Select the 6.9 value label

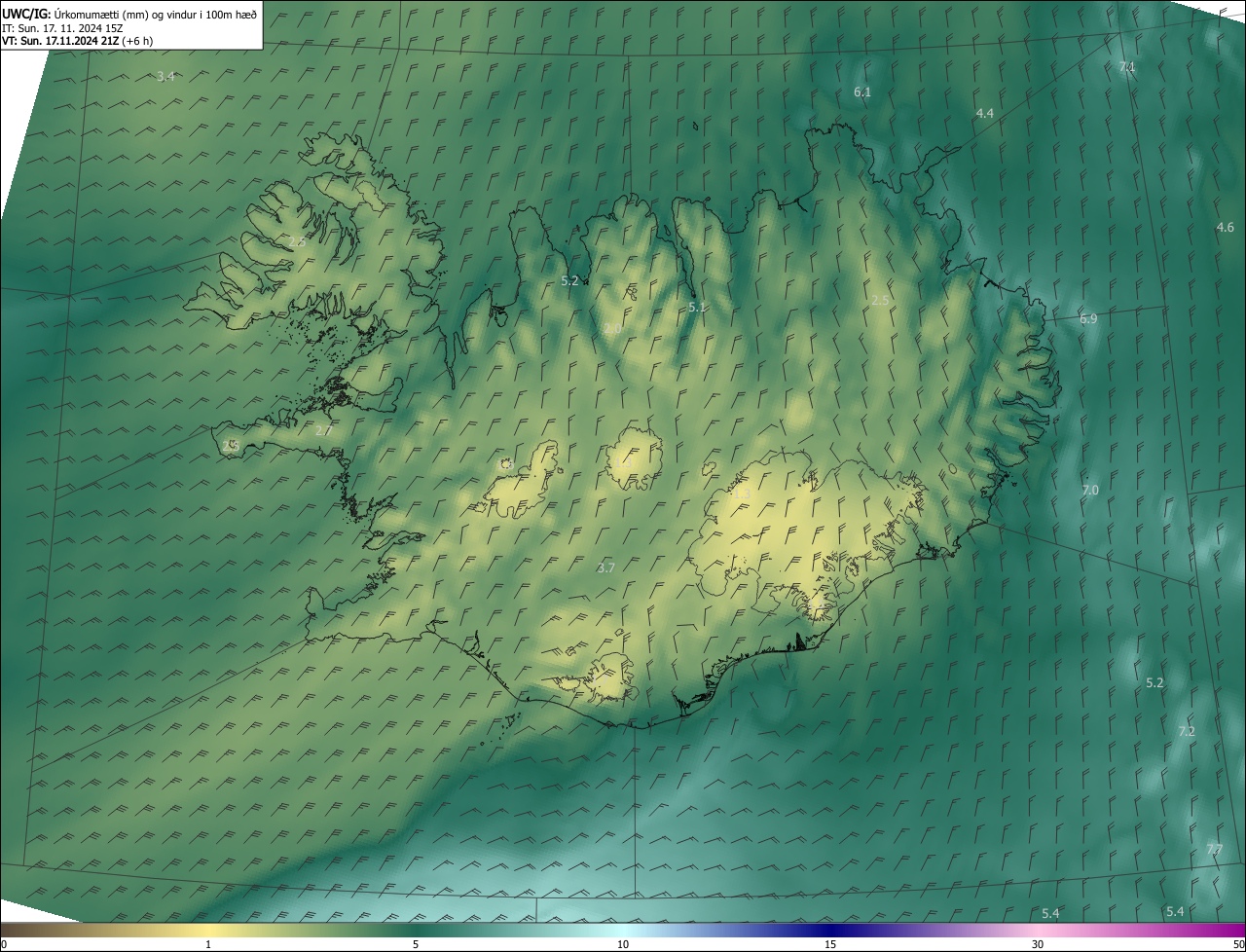coord(1088,318)
